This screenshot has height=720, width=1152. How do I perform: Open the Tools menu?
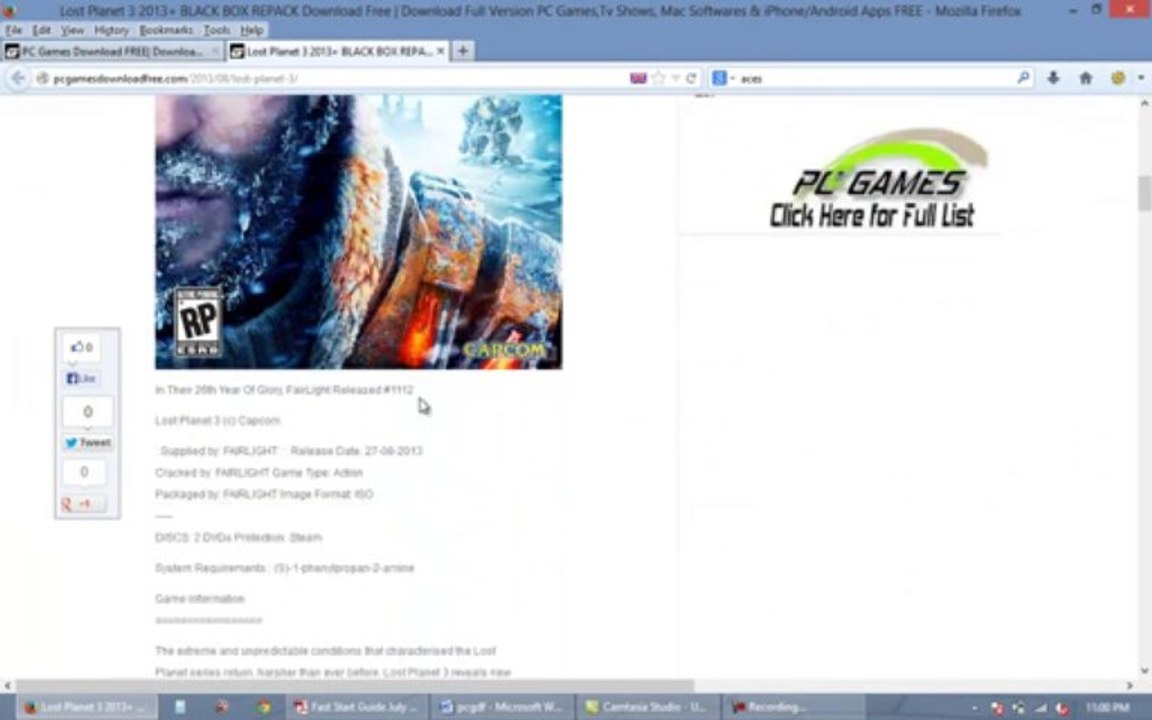point(216,30)
